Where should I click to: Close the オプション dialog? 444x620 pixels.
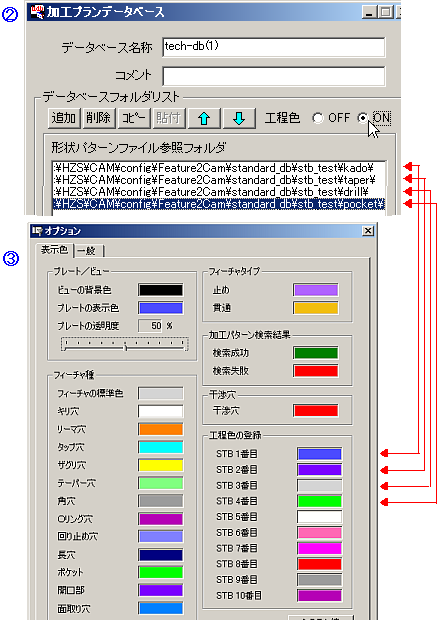(368, 231)
